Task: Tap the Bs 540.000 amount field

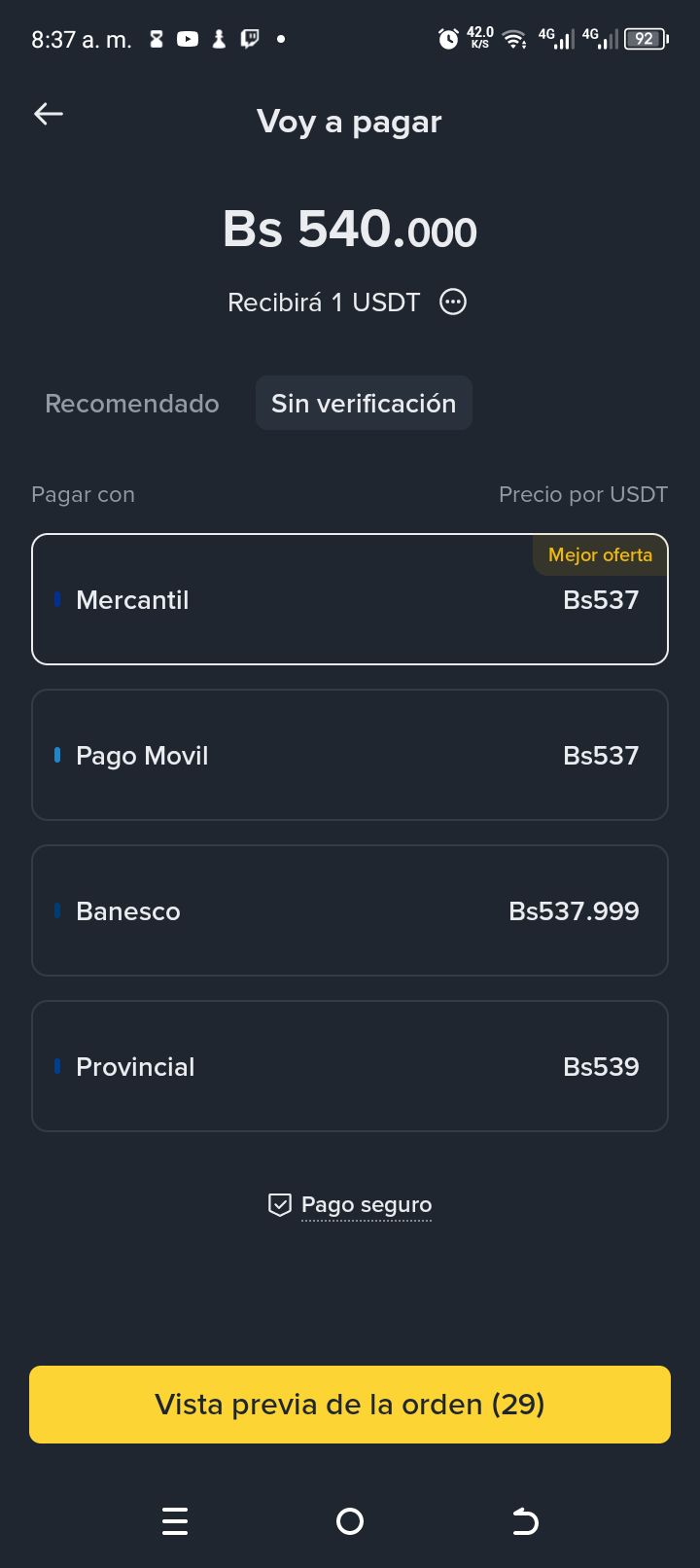Action: pos(350,230)
